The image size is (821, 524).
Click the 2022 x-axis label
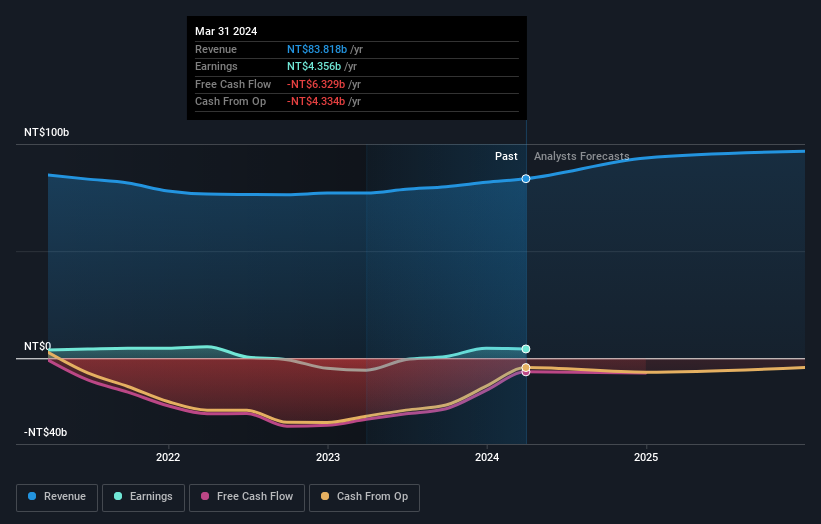(168, 458)
